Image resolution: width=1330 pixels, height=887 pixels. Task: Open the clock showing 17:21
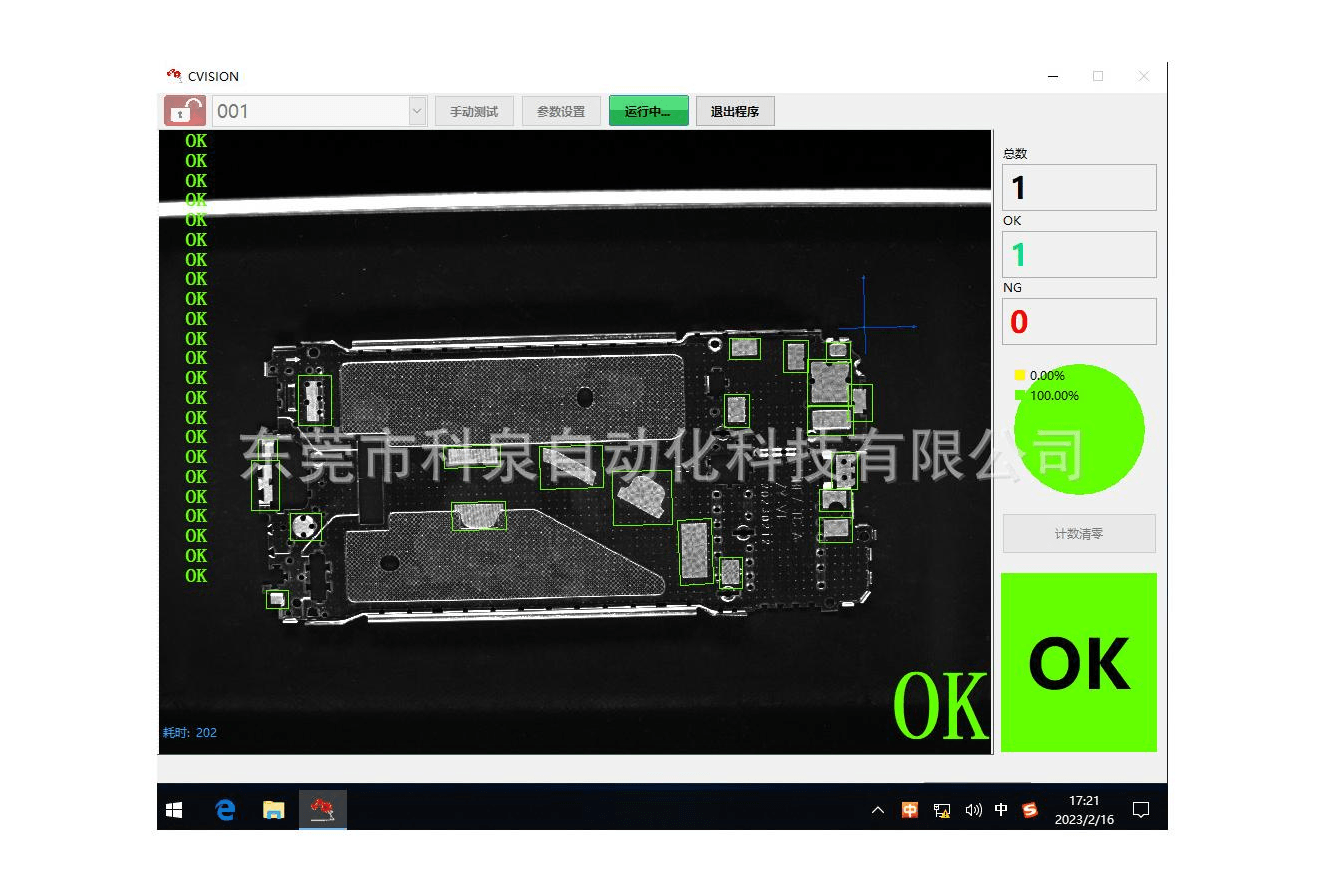tap(1084, 810)
